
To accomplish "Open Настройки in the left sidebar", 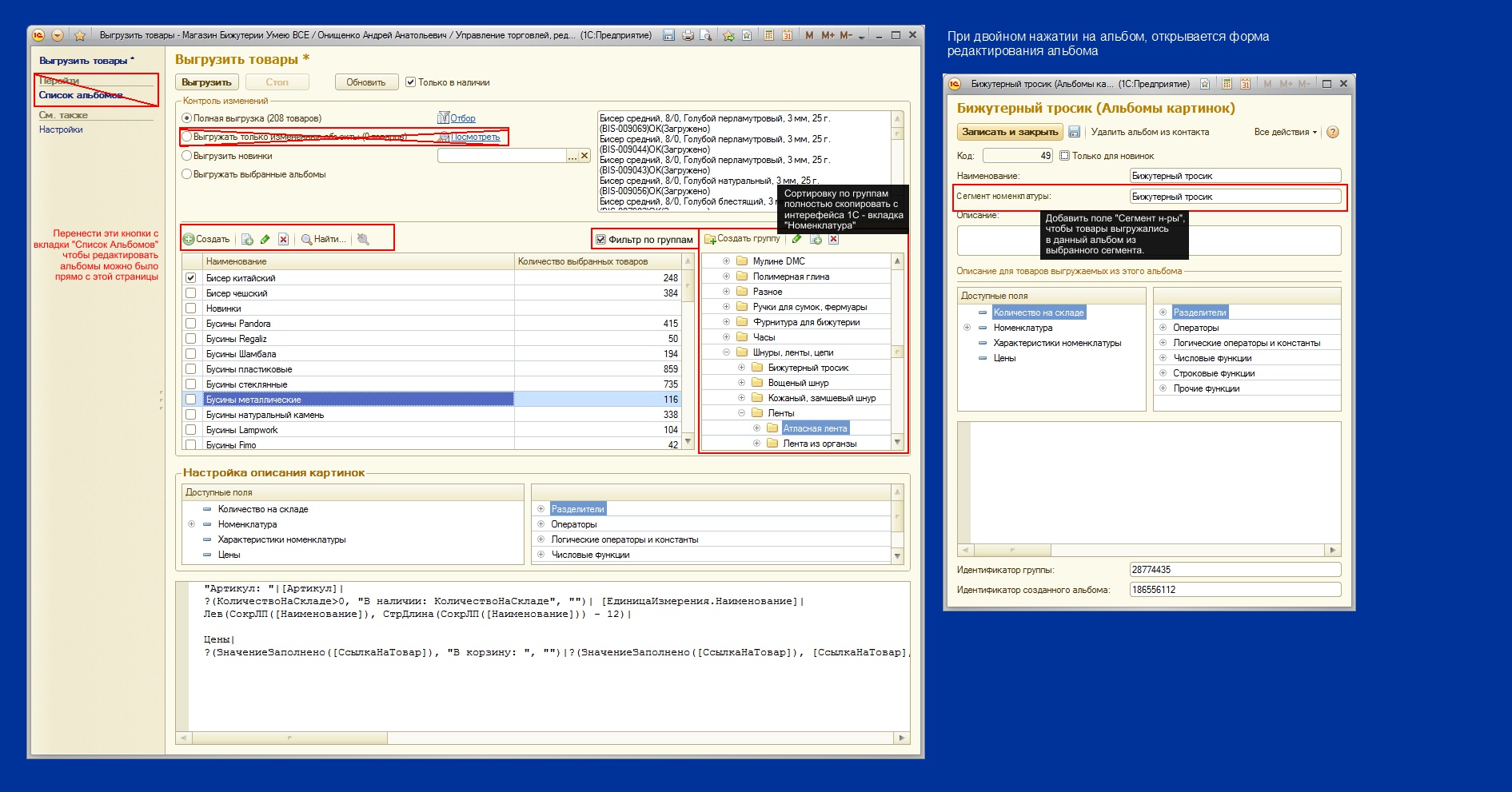I will click(x=61, y=129).
